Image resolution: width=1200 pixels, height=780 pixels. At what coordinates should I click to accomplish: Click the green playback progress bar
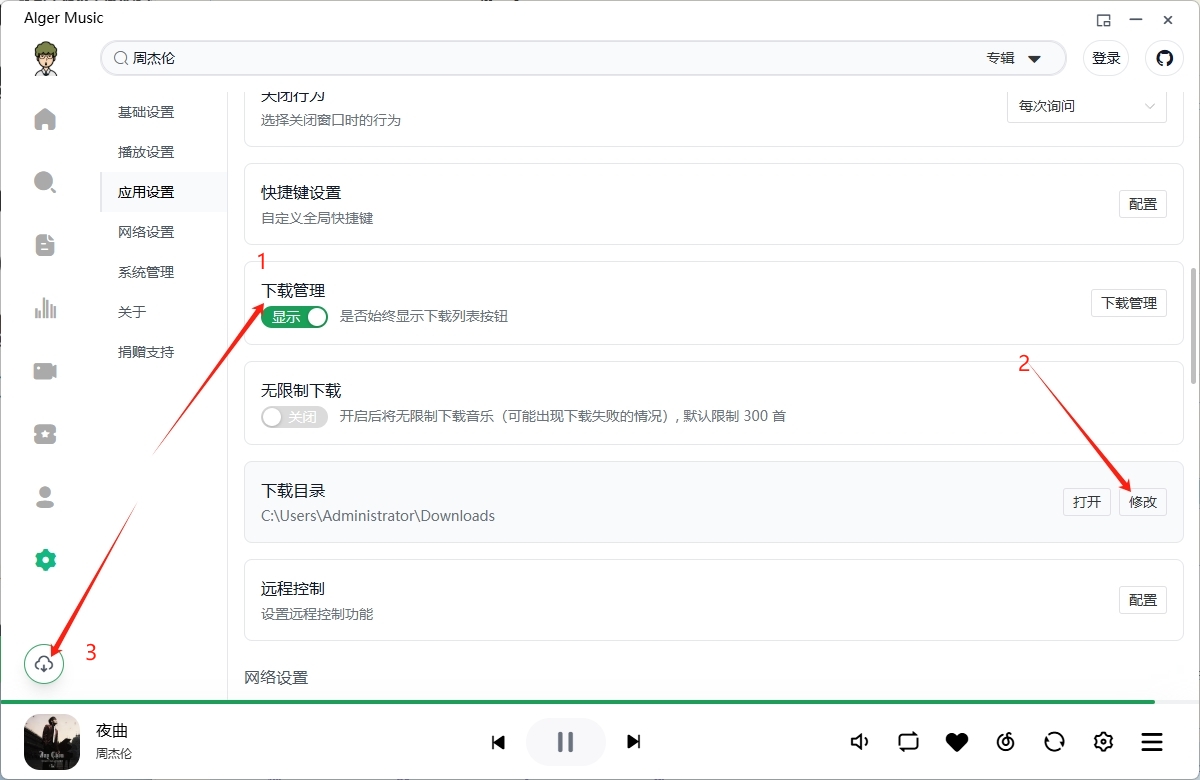(600, 702)
